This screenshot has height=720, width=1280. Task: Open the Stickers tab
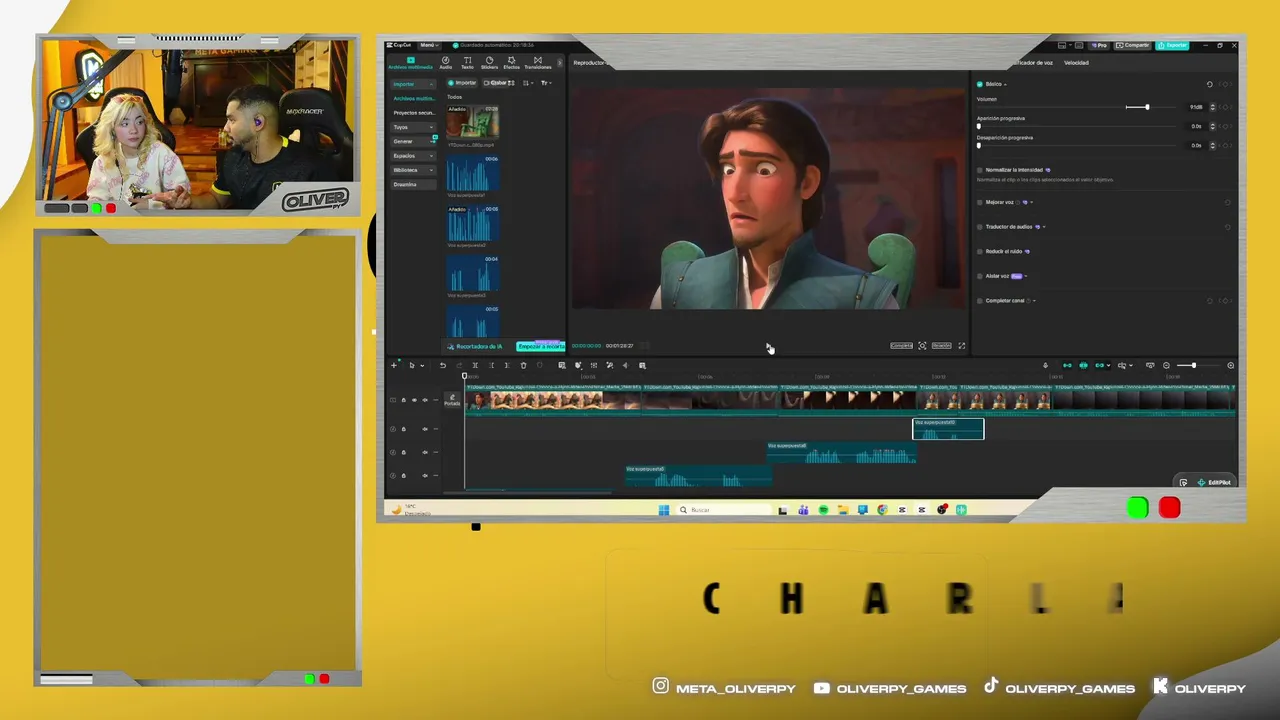tap(489, 63)
